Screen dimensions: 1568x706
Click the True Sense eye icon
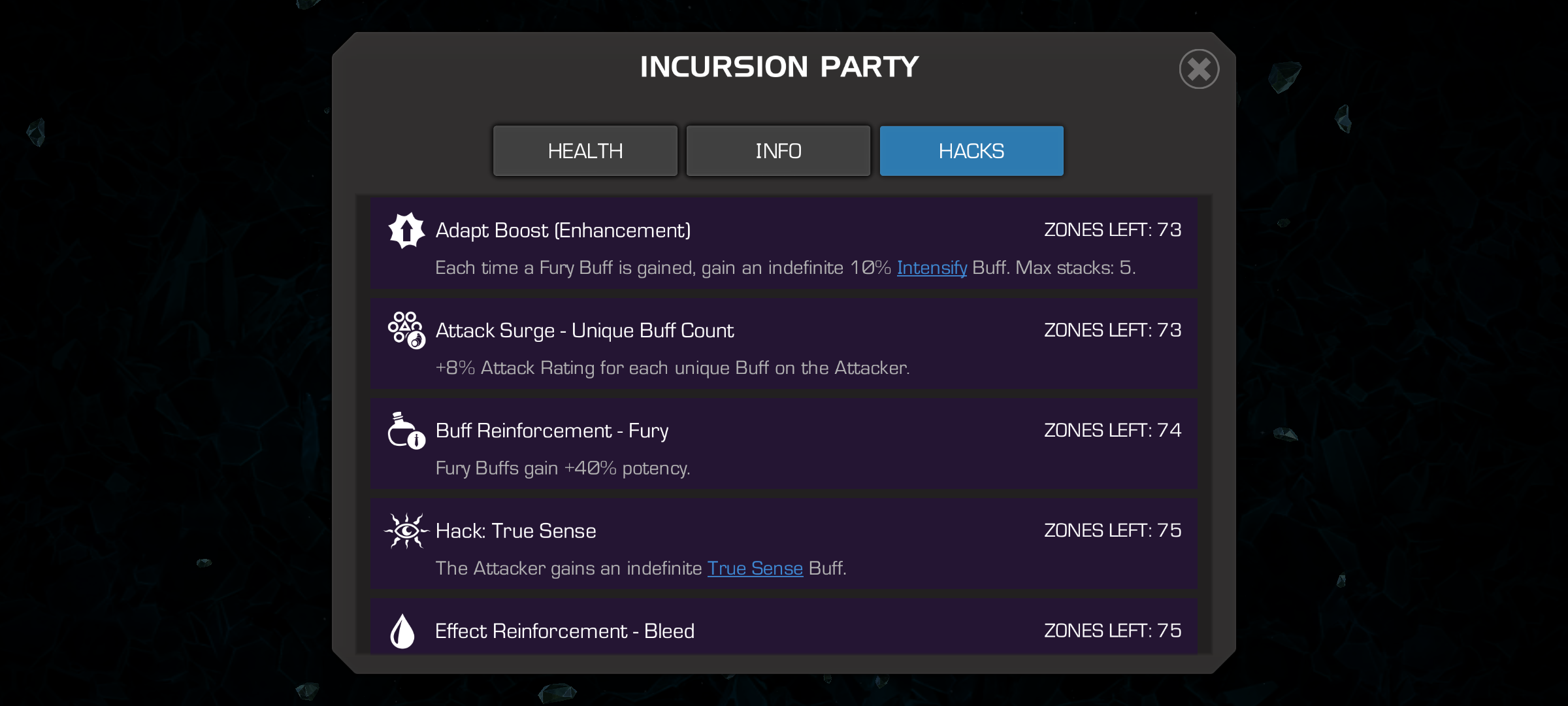[406, 531]
